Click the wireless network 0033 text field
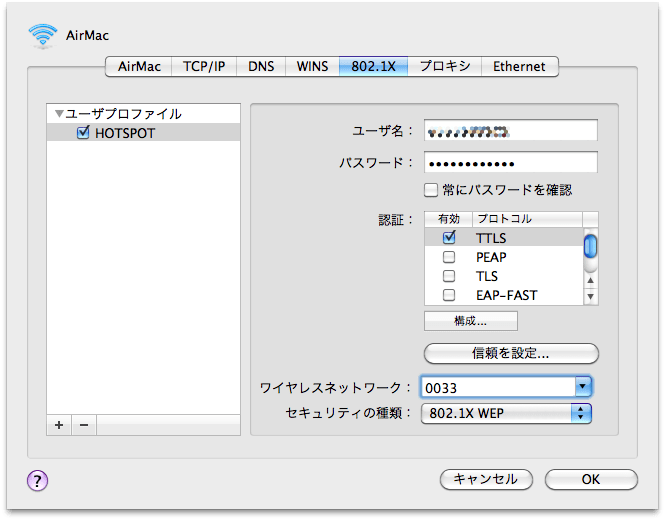The width and height of the screenshot is (665, 520). (x=498, y=387)
